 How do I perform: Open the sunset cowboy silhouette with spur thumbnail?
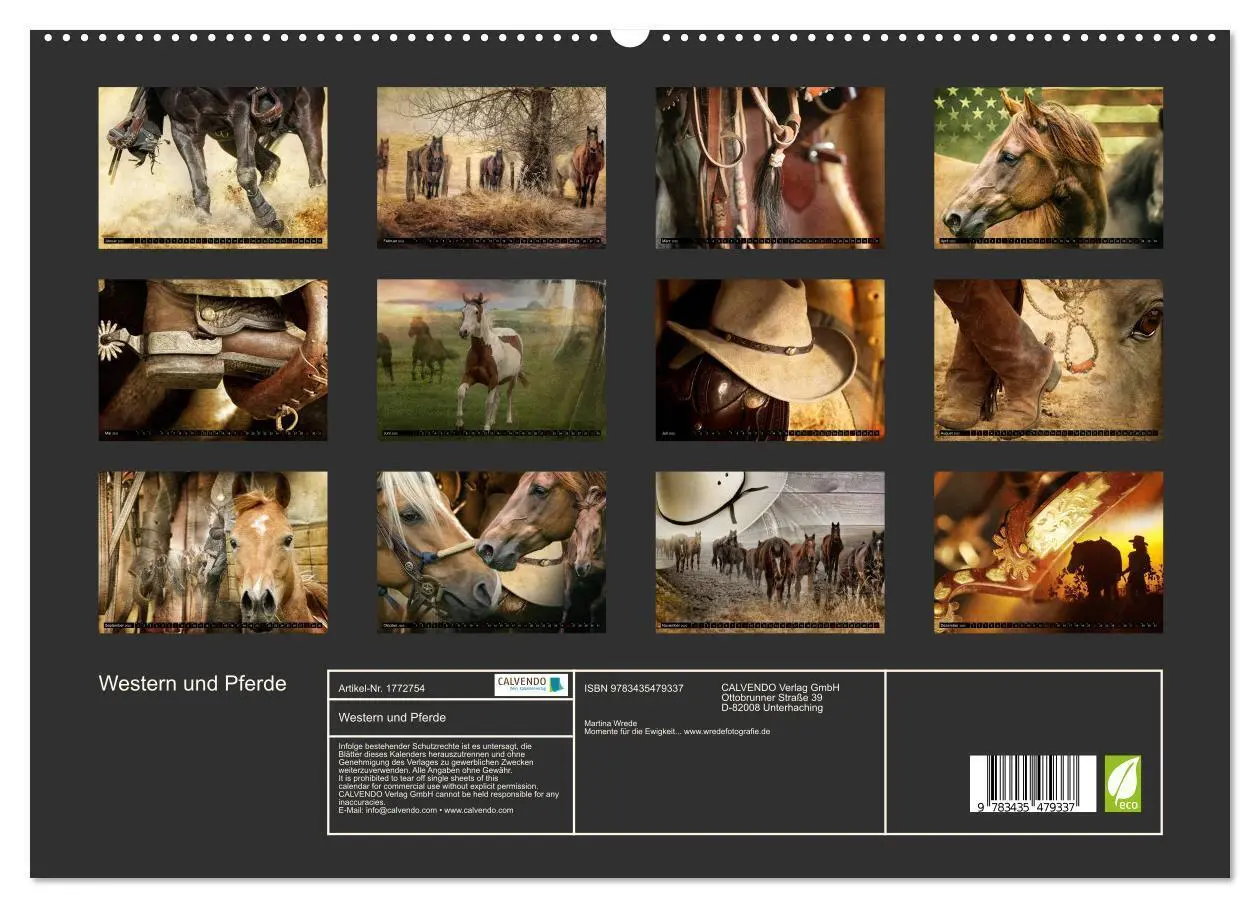pyautogui.click(x=1049, y=552)
